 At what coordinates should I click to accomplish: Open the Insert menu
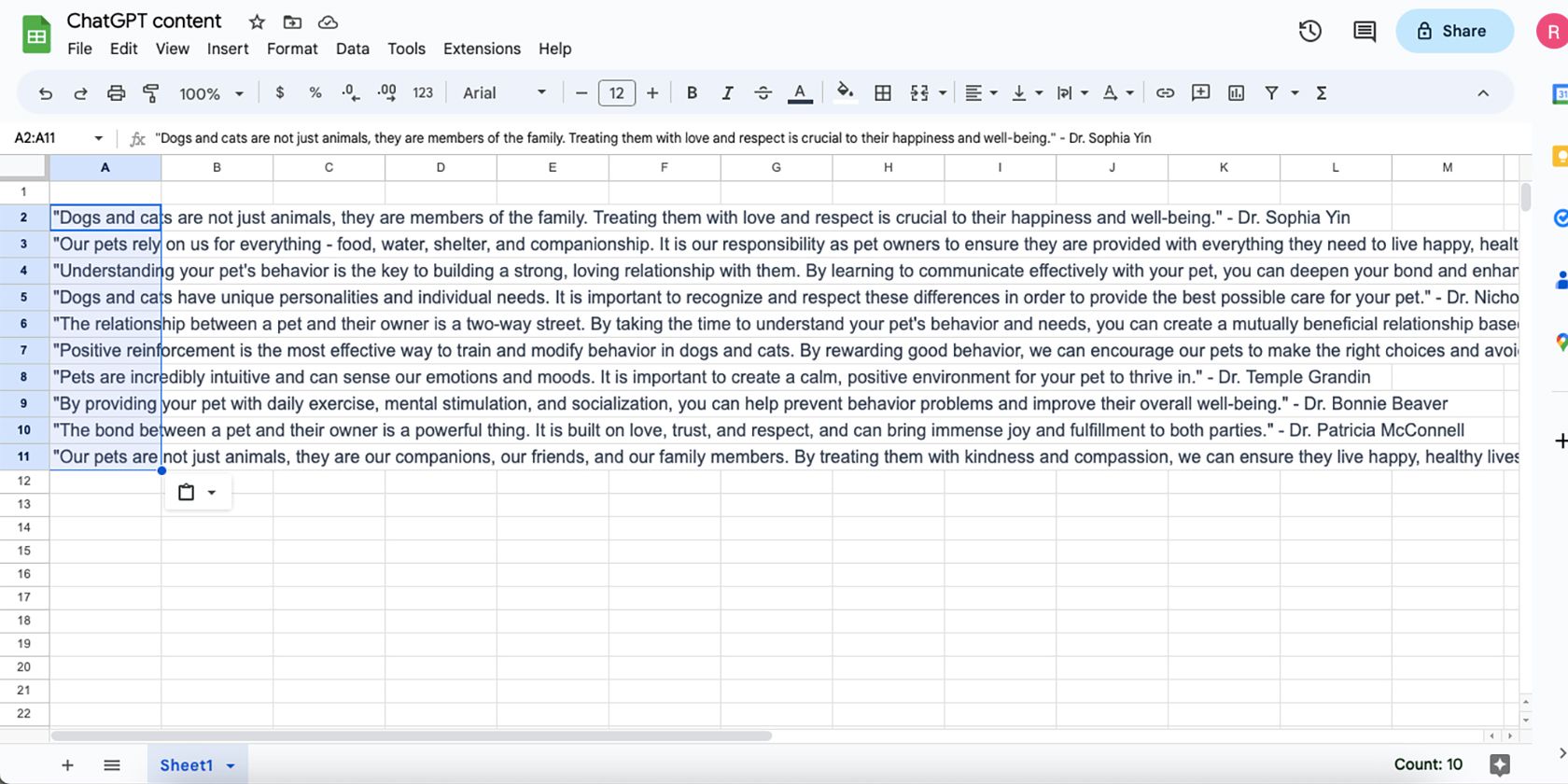click(228, 49)
